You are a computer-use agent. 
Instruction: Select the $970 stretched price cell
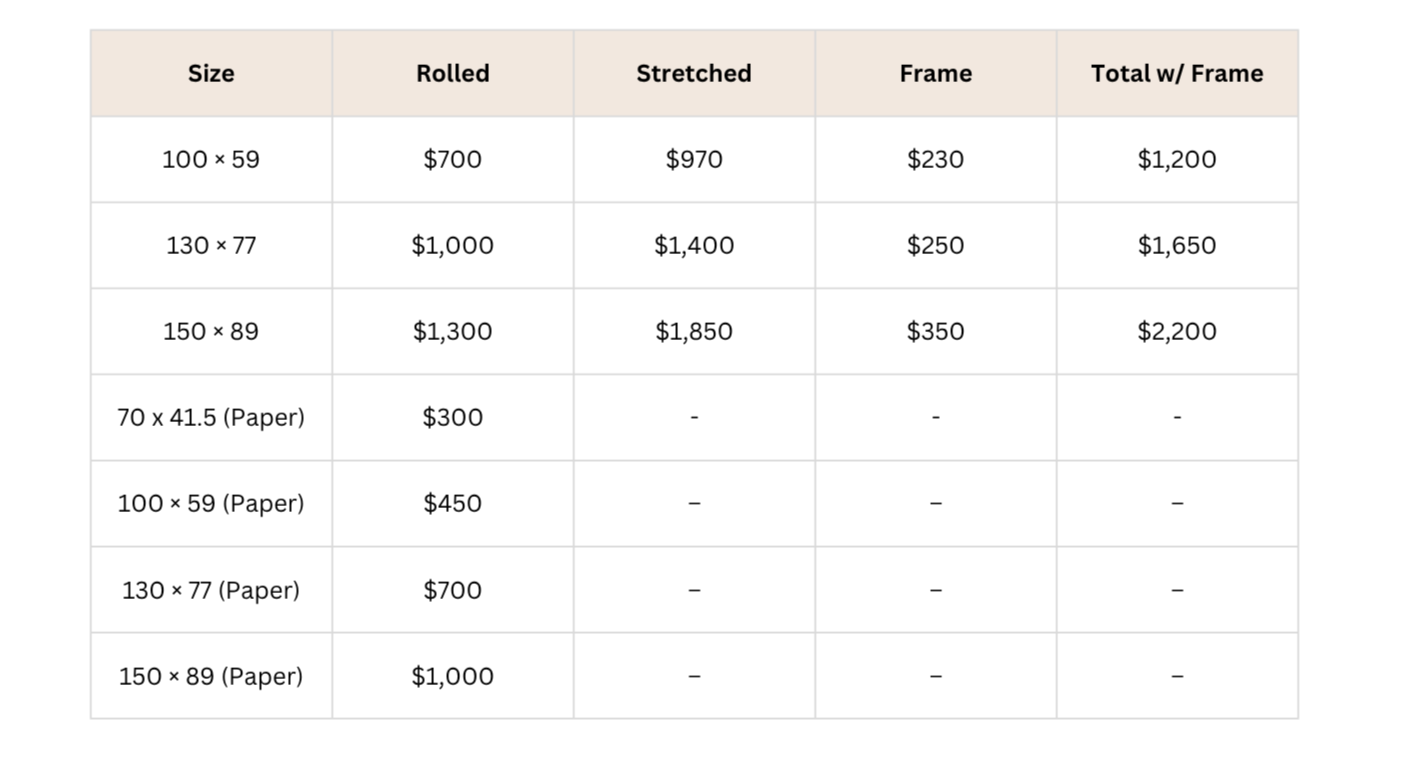694,160
